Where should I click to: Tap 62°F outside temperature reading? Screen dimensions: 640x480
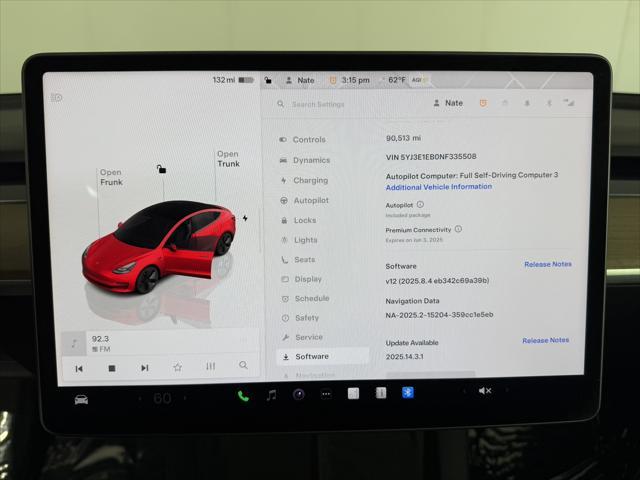[396, 80]
